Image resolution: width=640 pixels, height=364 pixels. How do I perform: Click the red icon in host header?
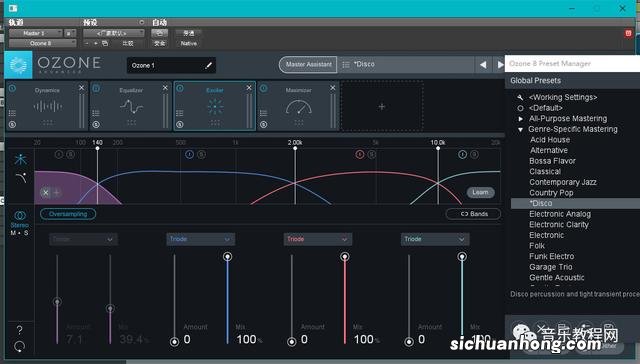coord(628,33)
